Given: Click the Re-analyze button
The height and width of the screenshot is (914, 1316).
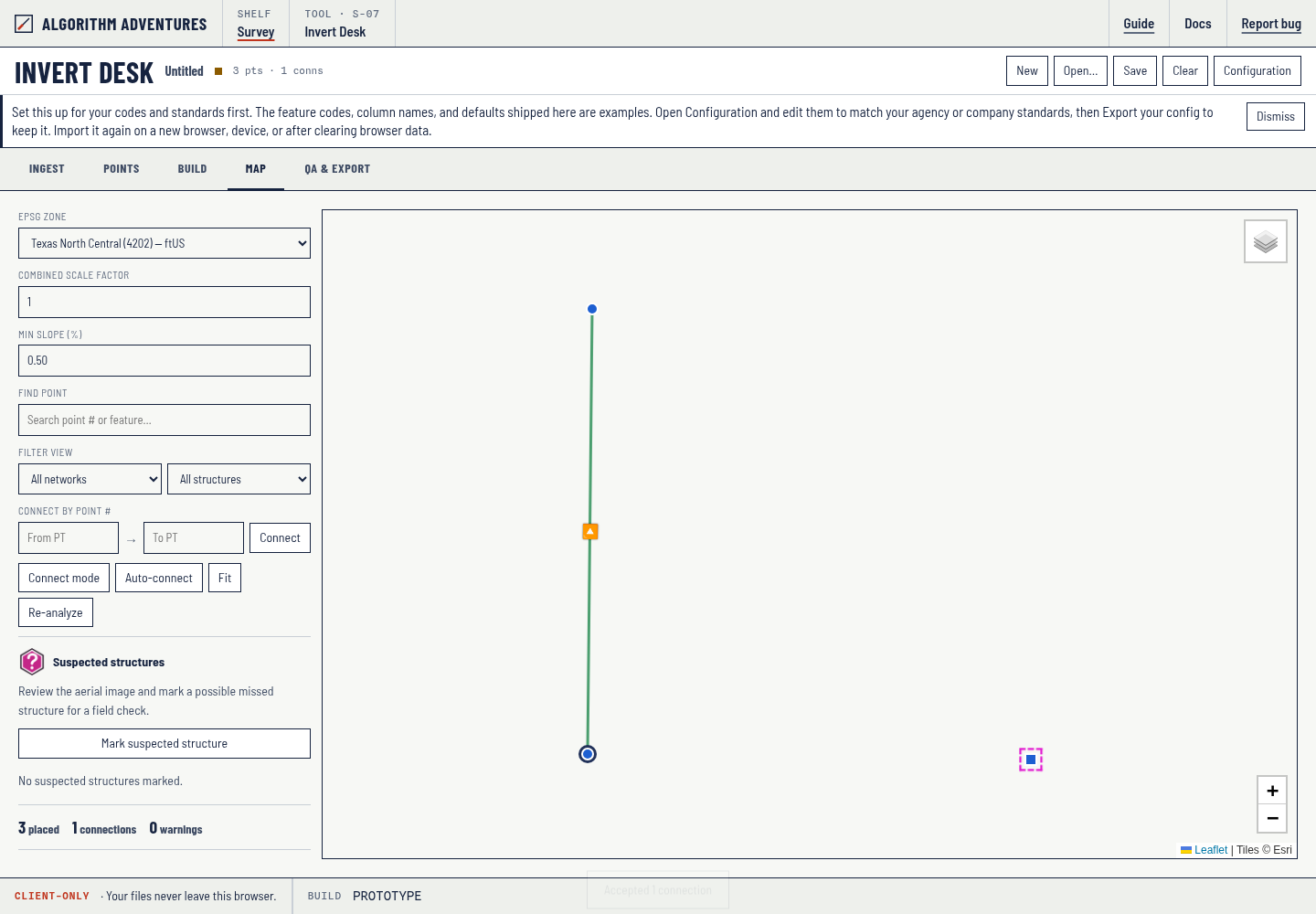Looking at the screenshot, I should point(56,612).
